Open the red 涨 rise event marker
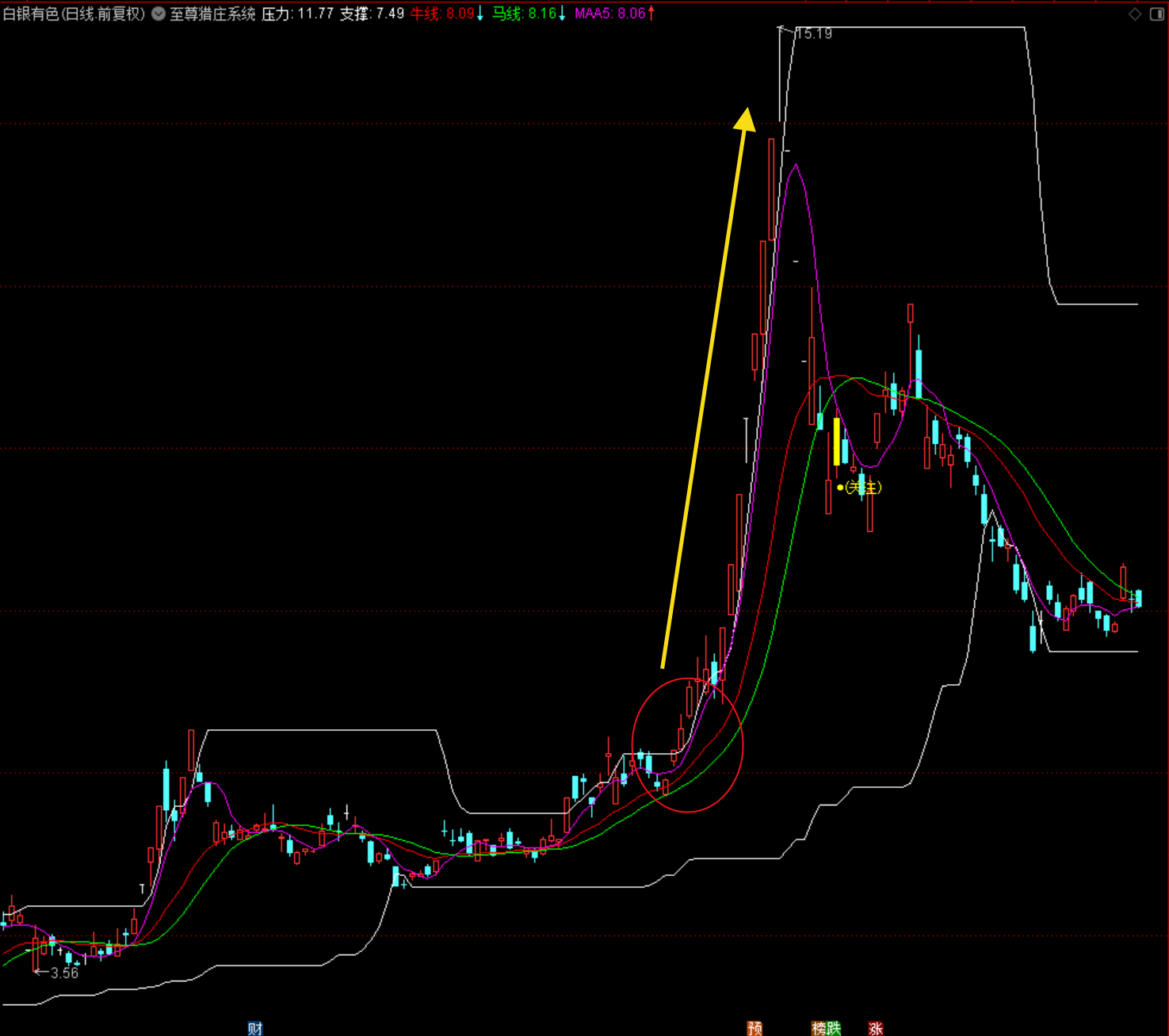The height and width of the screenshot is (1036, 1169). tap(876, 1028)
